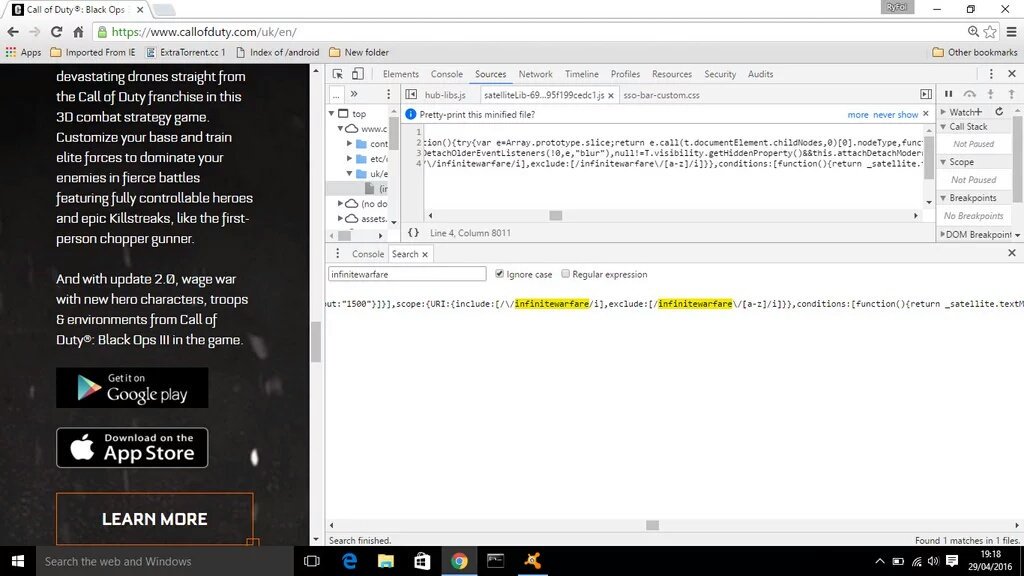
Task: Hide the Sources navigator pane
Action: [411, 95]
